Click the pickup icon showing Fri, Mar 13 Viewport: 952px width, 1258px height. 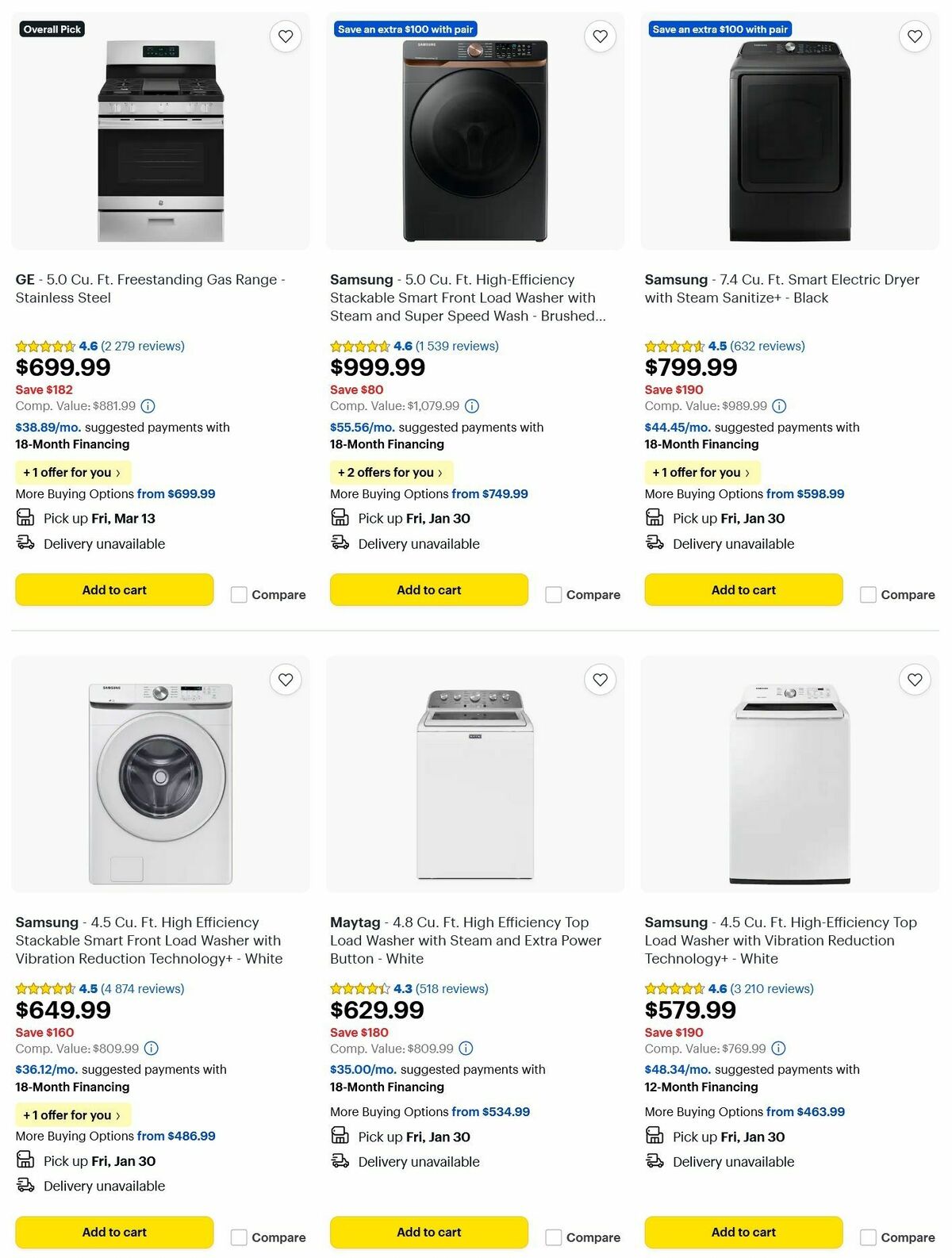[x=26, y=517]
